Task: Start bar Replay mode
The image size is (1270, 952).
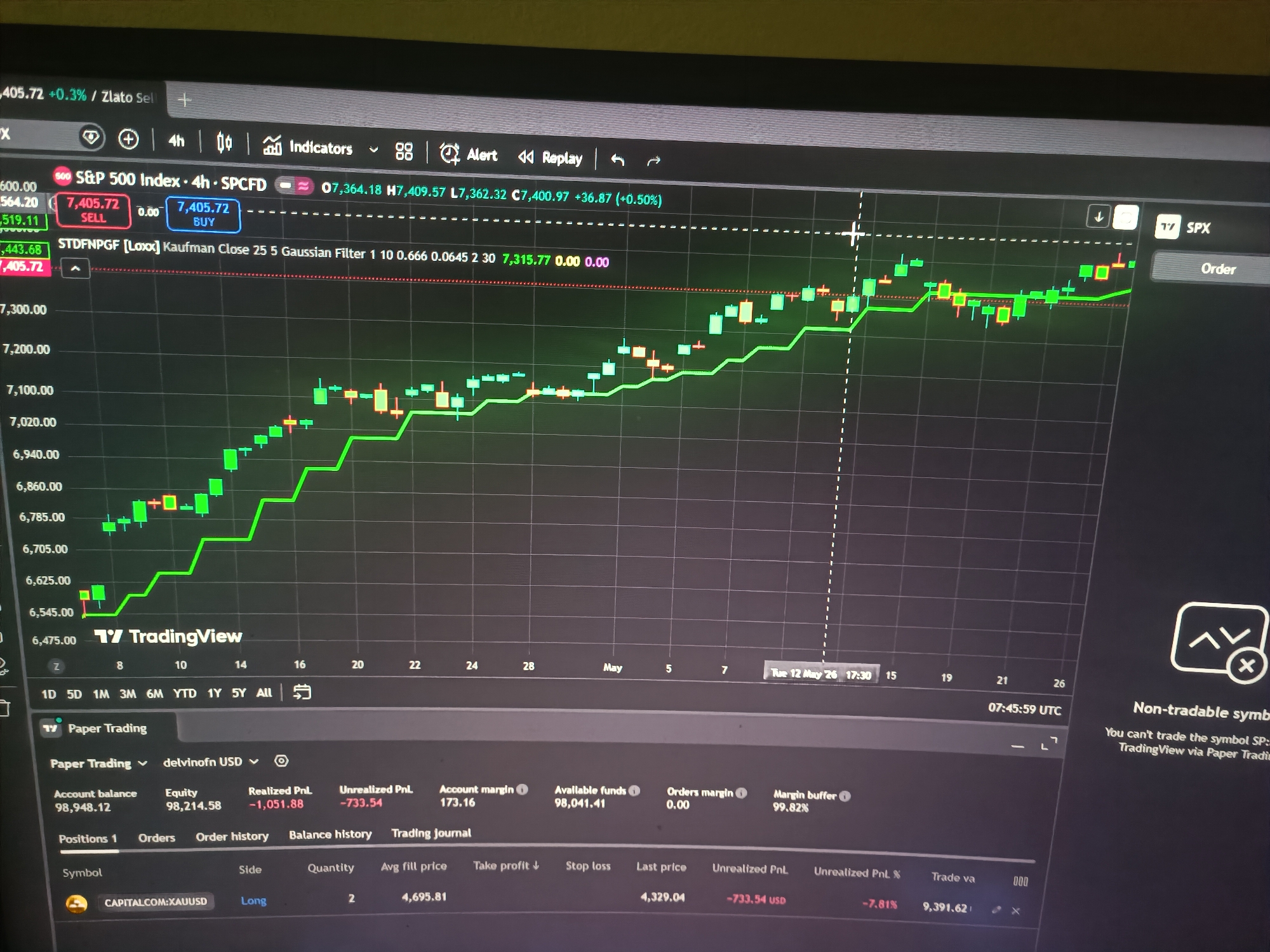Action: click(550, 157)
